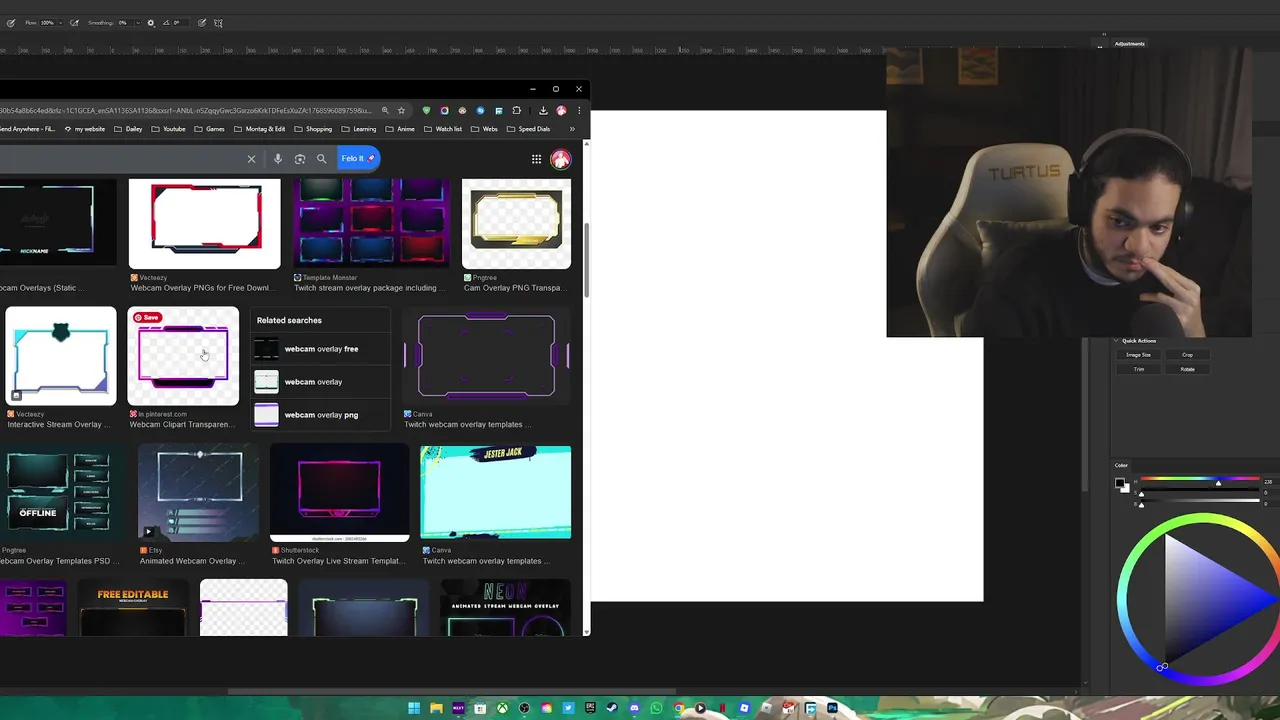Viewport: 1280px width, 720px height.
Task: Open the Adjustments panel tab
Action: pyautogui.click(x=1130, y=44)
